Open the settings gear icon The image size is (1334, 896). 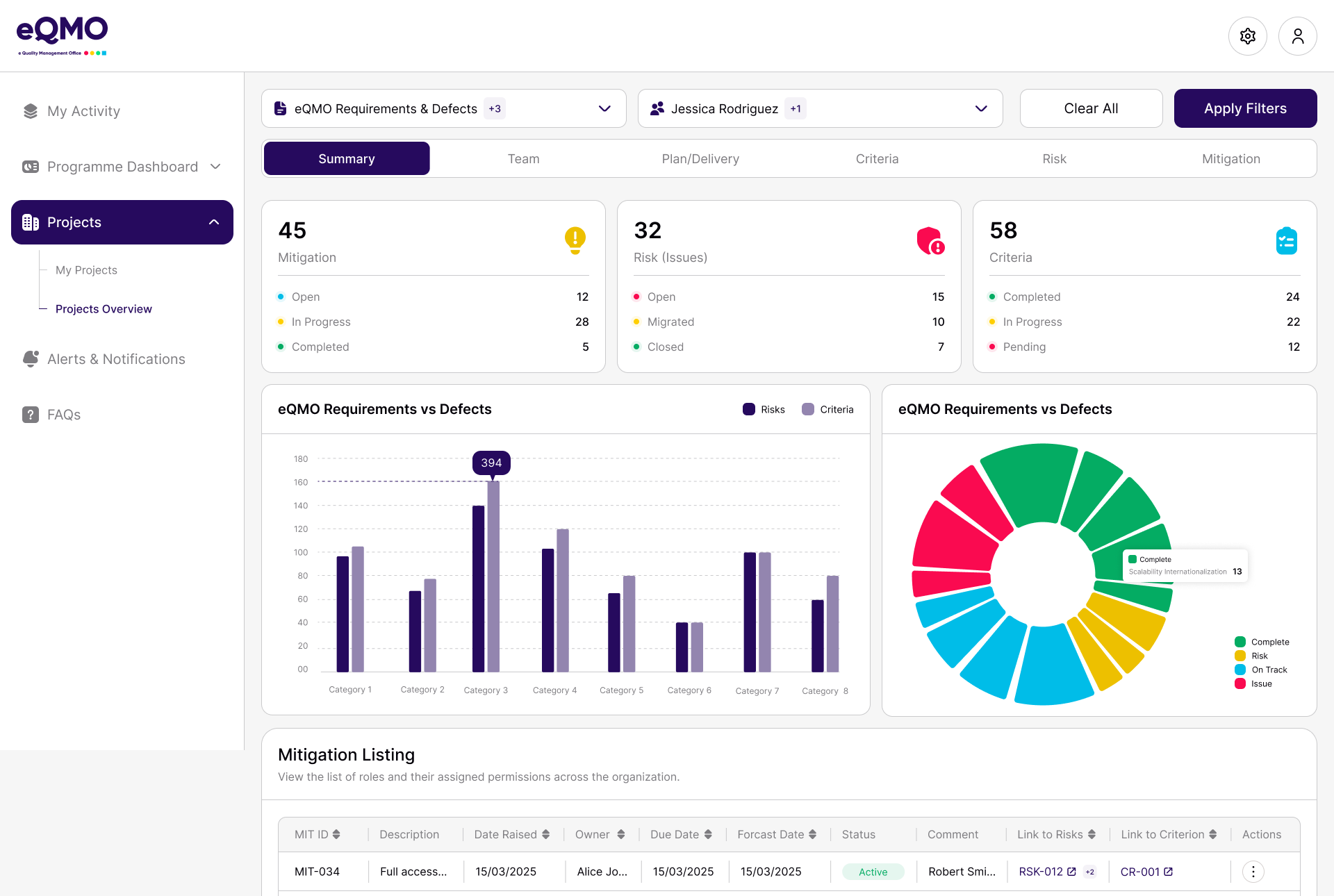pyautogui.click(x=1247, y=36)
